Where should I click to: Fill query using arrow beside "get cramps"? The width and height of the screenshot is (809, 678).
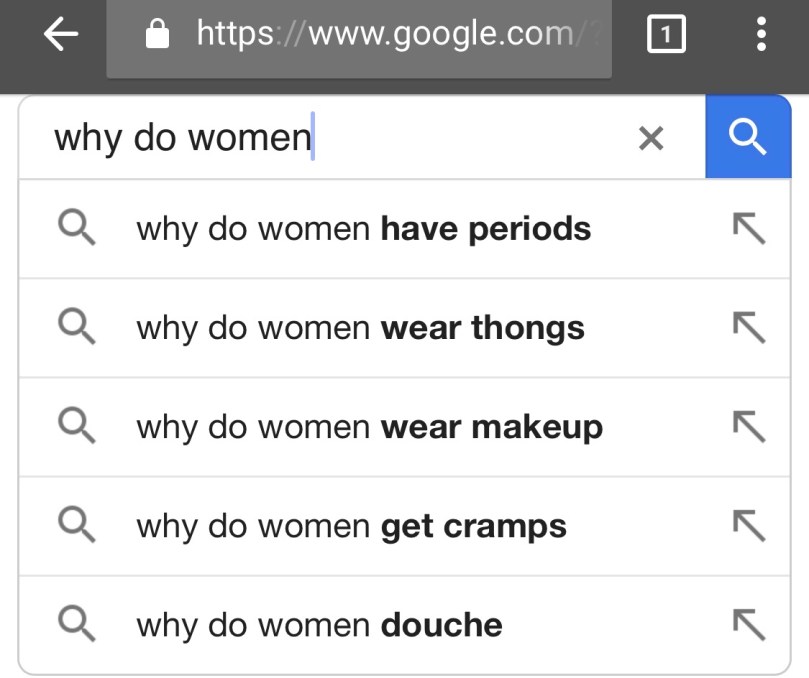click(748, 526)
